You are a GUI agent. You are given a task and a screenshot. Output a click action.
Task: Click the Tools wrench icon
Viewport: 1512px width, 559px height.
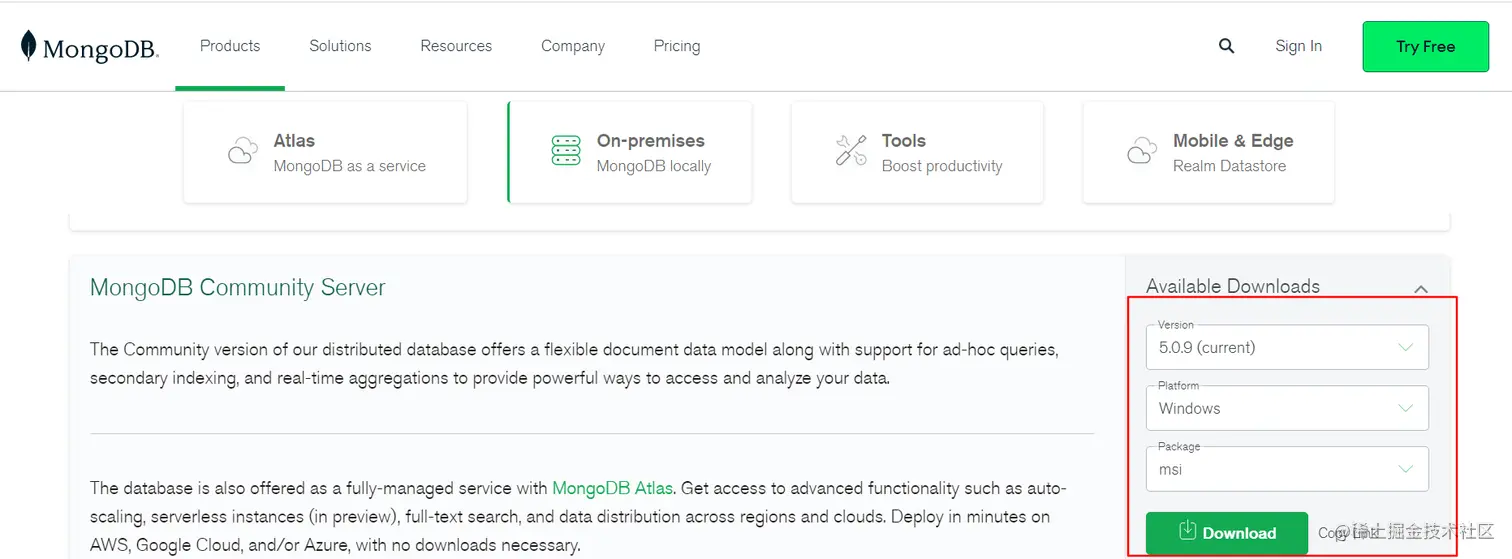click(851, 151)
